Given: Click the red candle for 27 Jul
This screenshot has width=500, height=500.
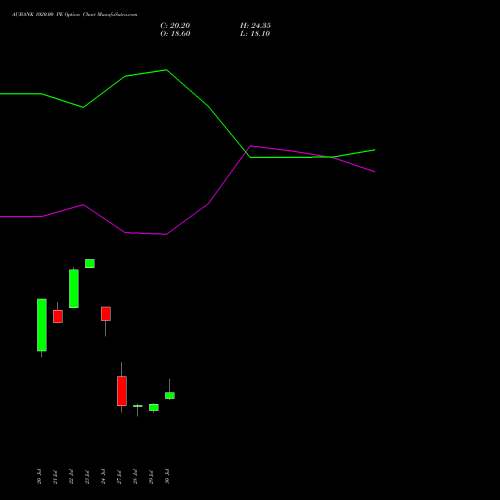Looking at the screenshot, I should click(x=122, y=391).
